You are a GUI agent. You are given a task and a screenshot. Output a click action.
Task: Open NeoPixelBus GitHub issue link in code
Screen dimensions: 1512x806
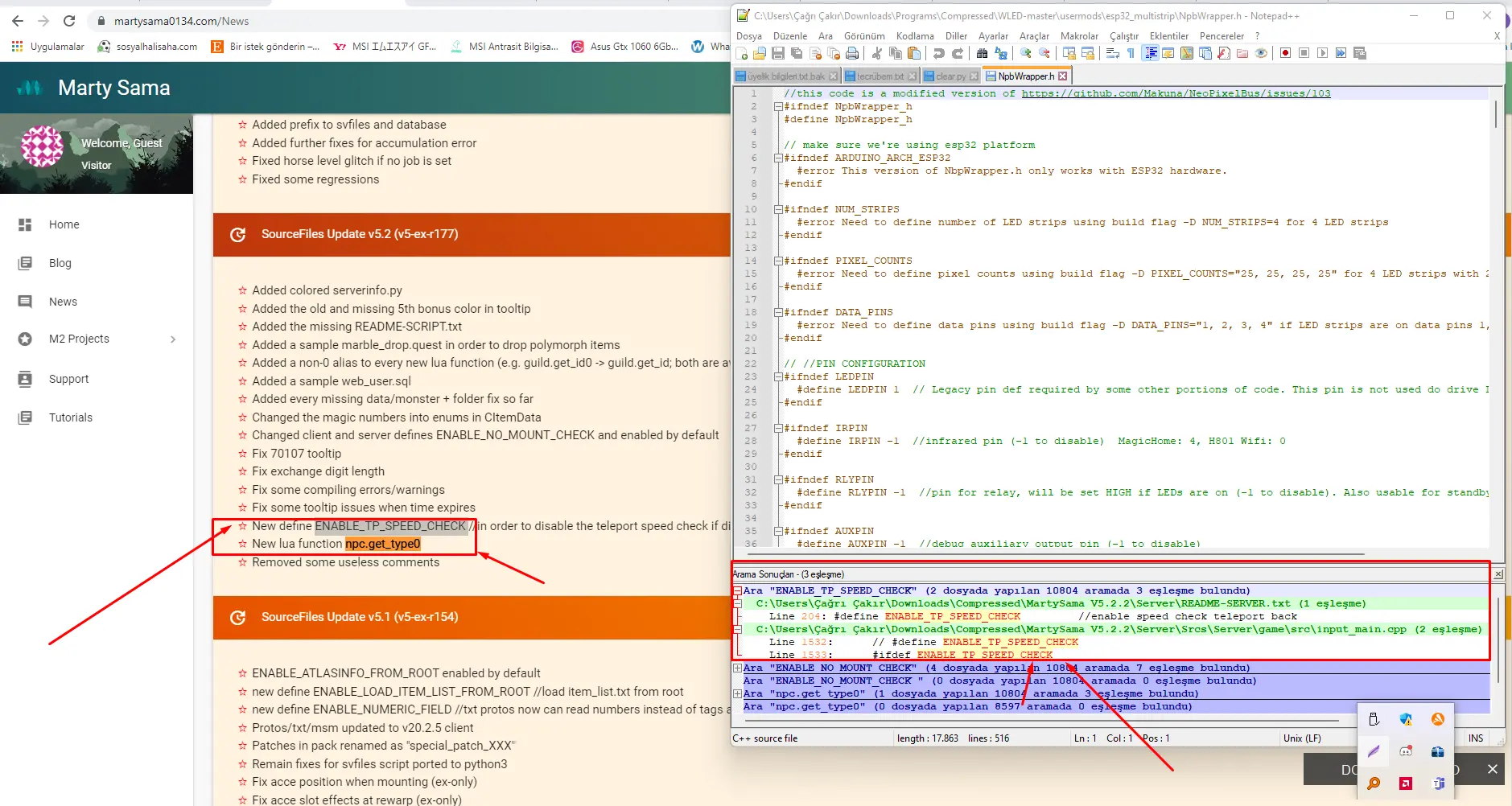coord(1176,93)
